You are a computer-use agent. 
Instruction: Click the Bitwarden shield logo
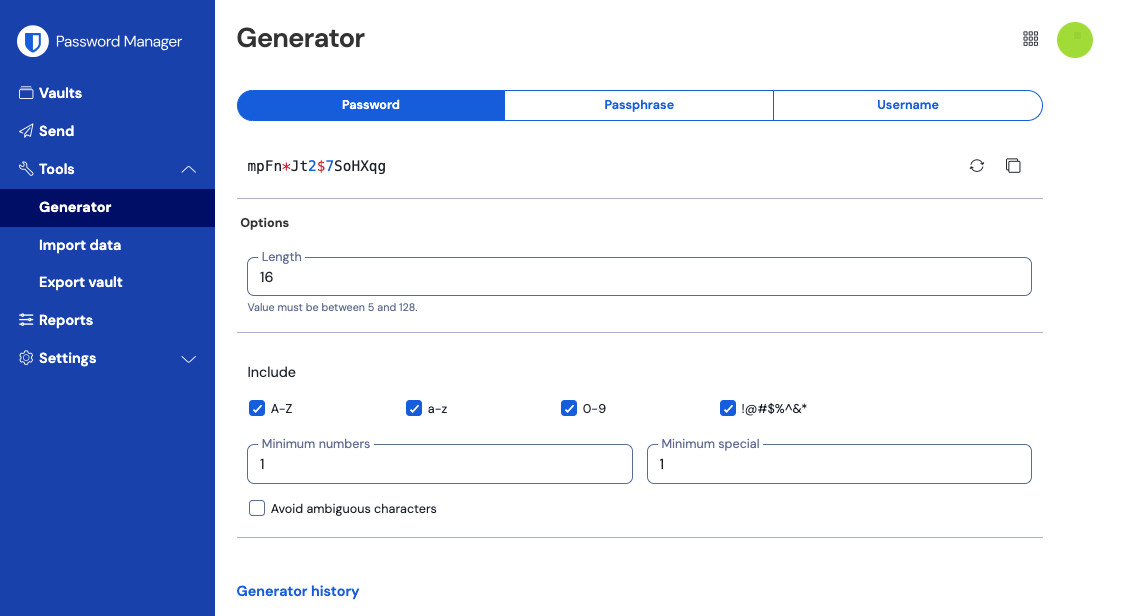tap(34, 42)
